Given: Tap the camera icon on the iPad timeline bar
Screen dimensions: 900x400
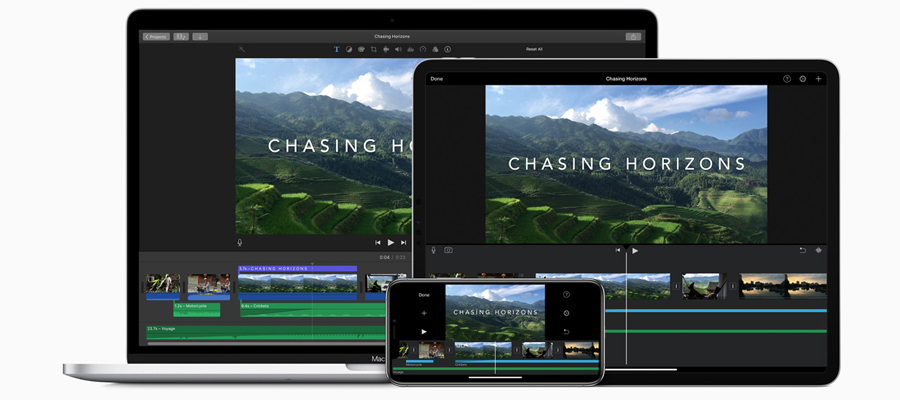Looking at the screenshot, I should click(448, 250).
